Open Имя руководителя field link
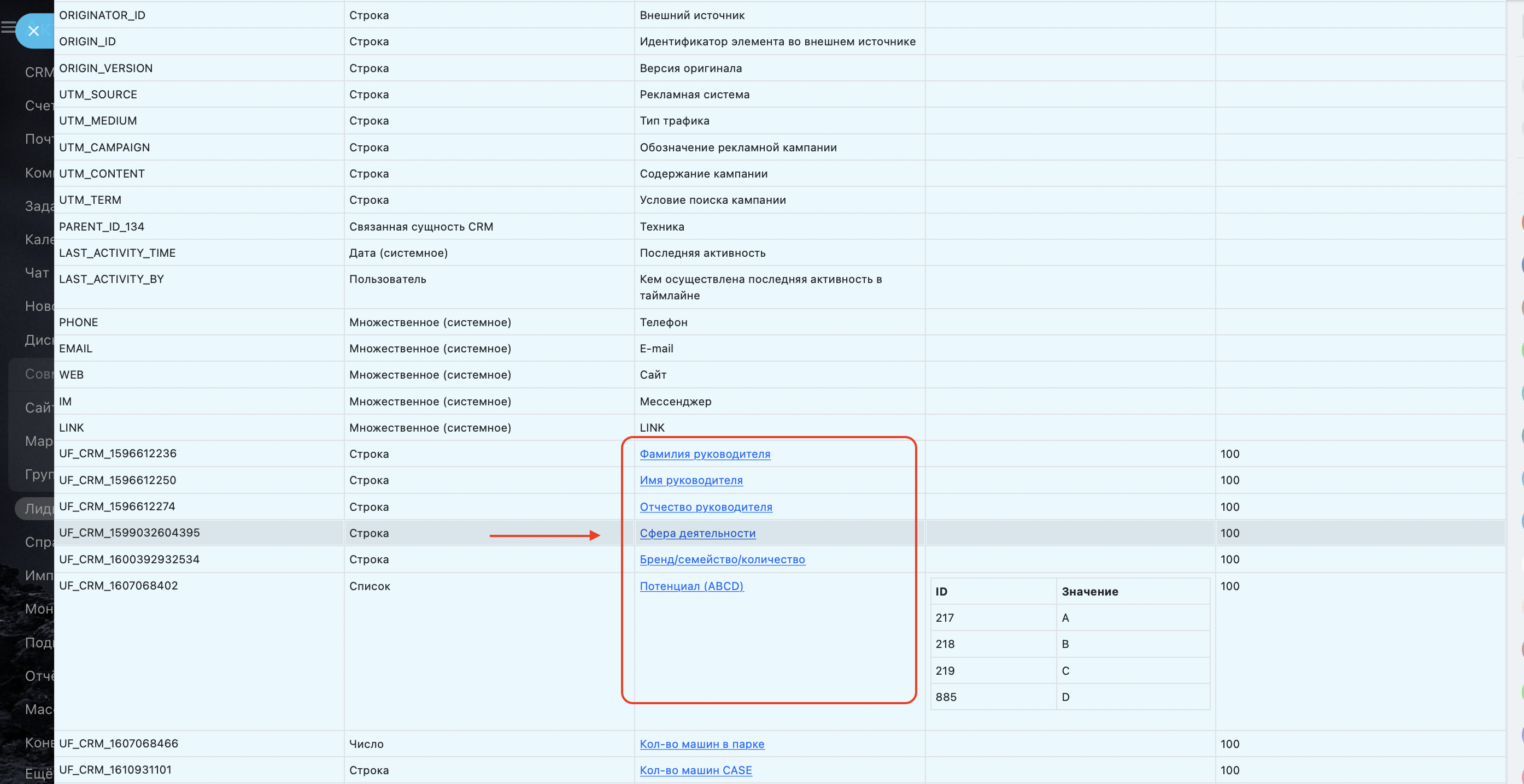 click(x=691, y=480)
